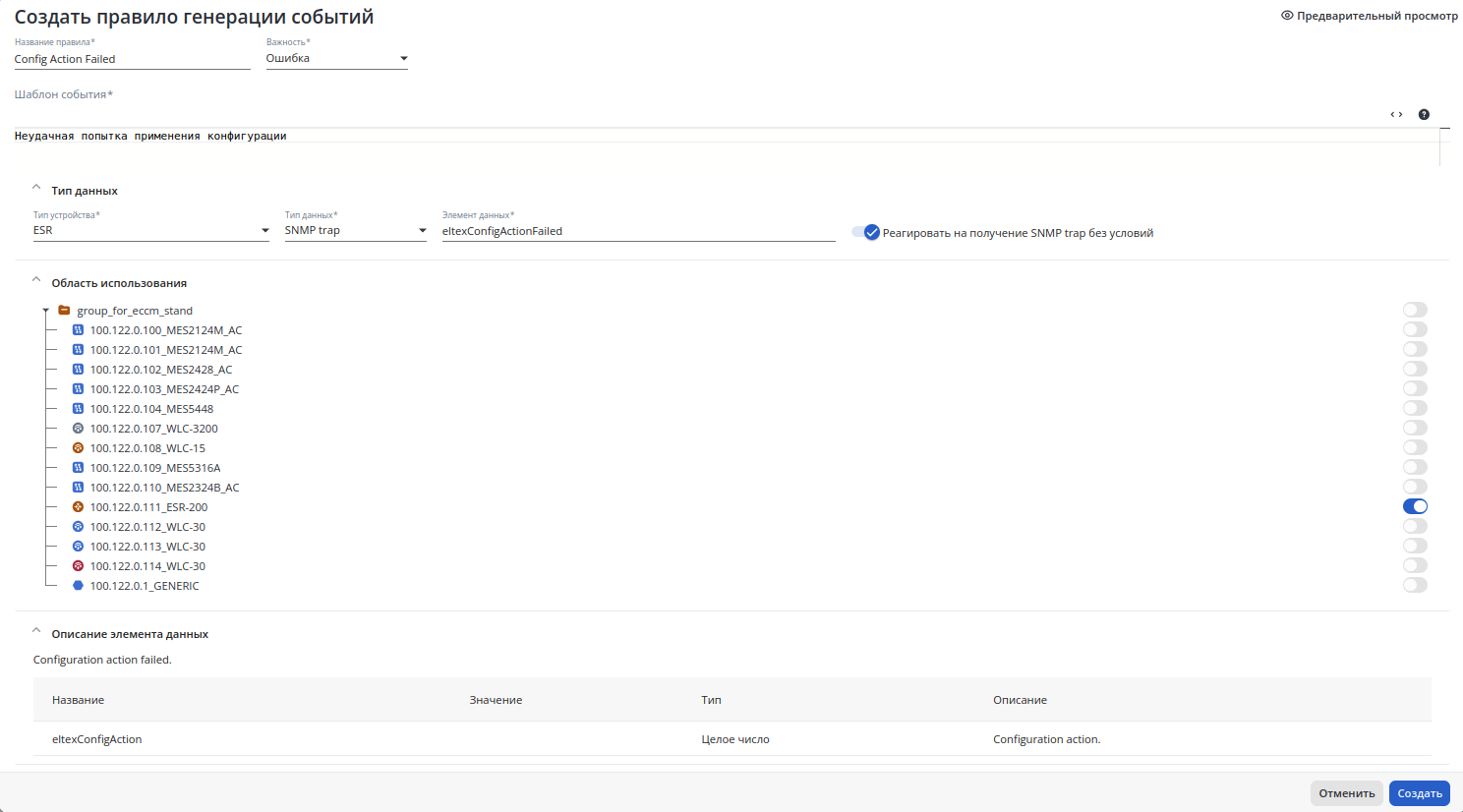Enable the group_for_eccm_stand group toggle
Image resolution: width=1463 pixels, height=812 pixels.
click(1415, 310)
